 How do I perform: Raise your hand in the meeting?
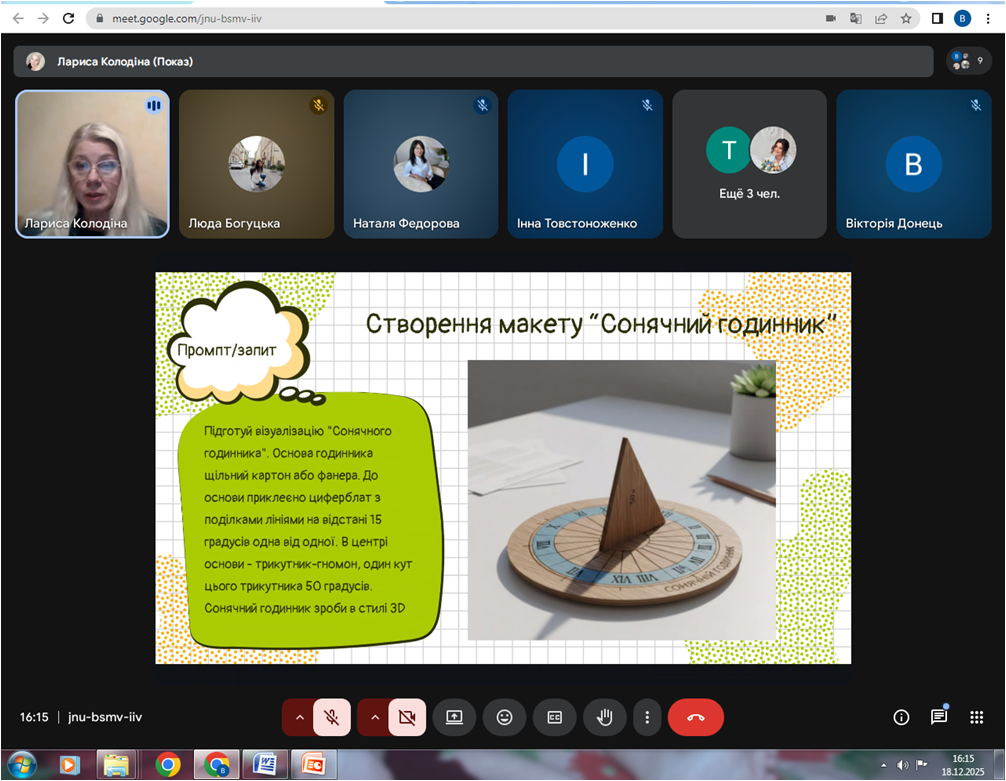point(604,717)
